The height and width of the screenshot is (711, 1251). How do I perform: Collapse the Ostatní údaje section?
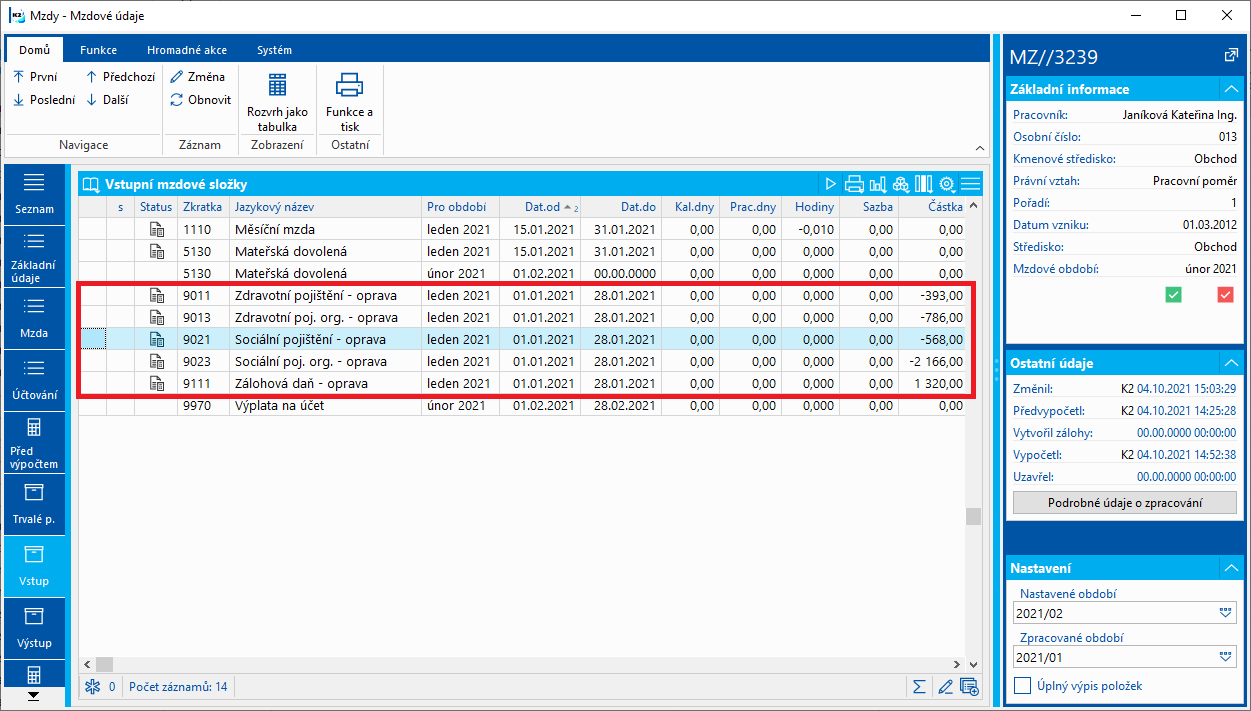1231,363
